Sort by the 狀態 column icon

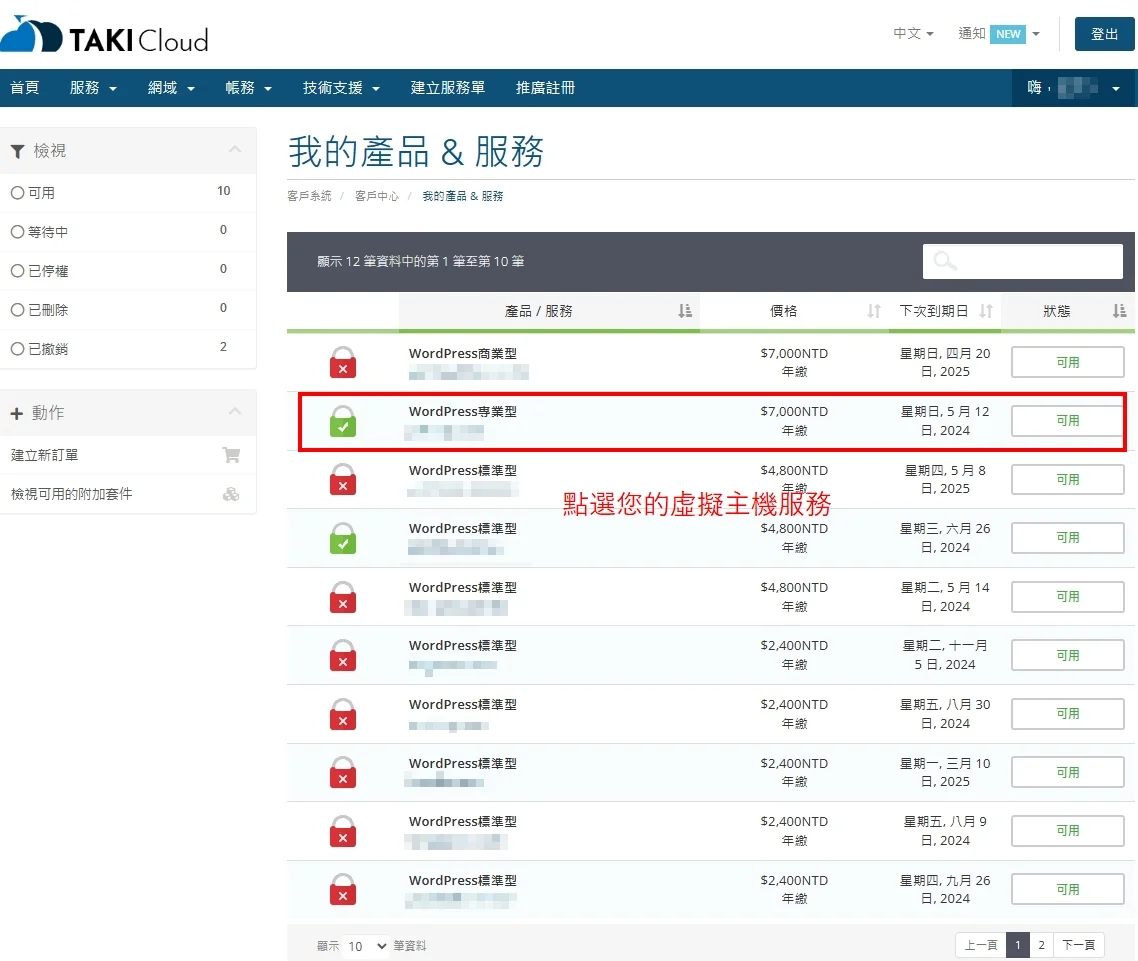pos(1119,311)
